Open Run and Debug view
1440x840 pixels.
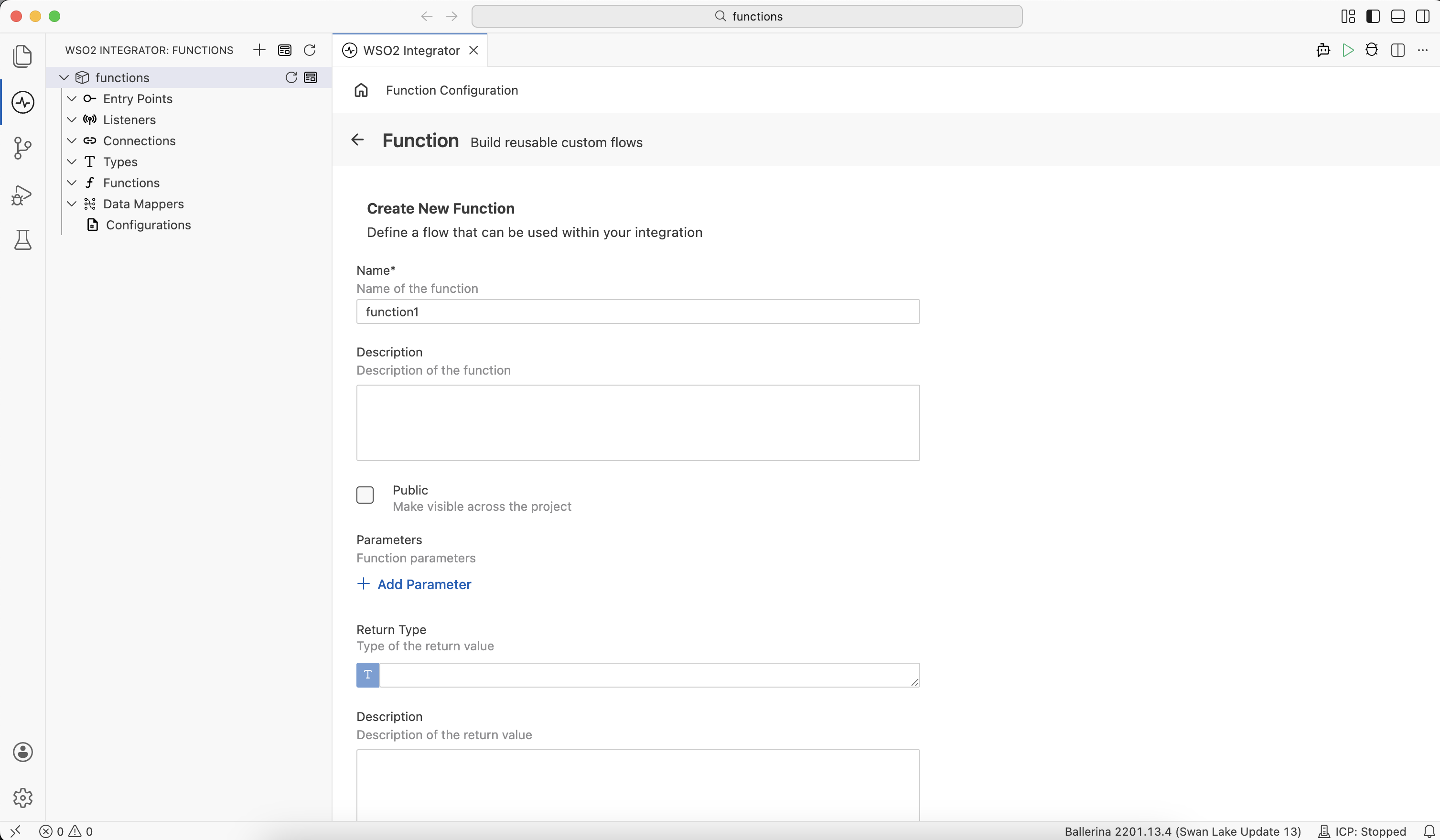22,194
